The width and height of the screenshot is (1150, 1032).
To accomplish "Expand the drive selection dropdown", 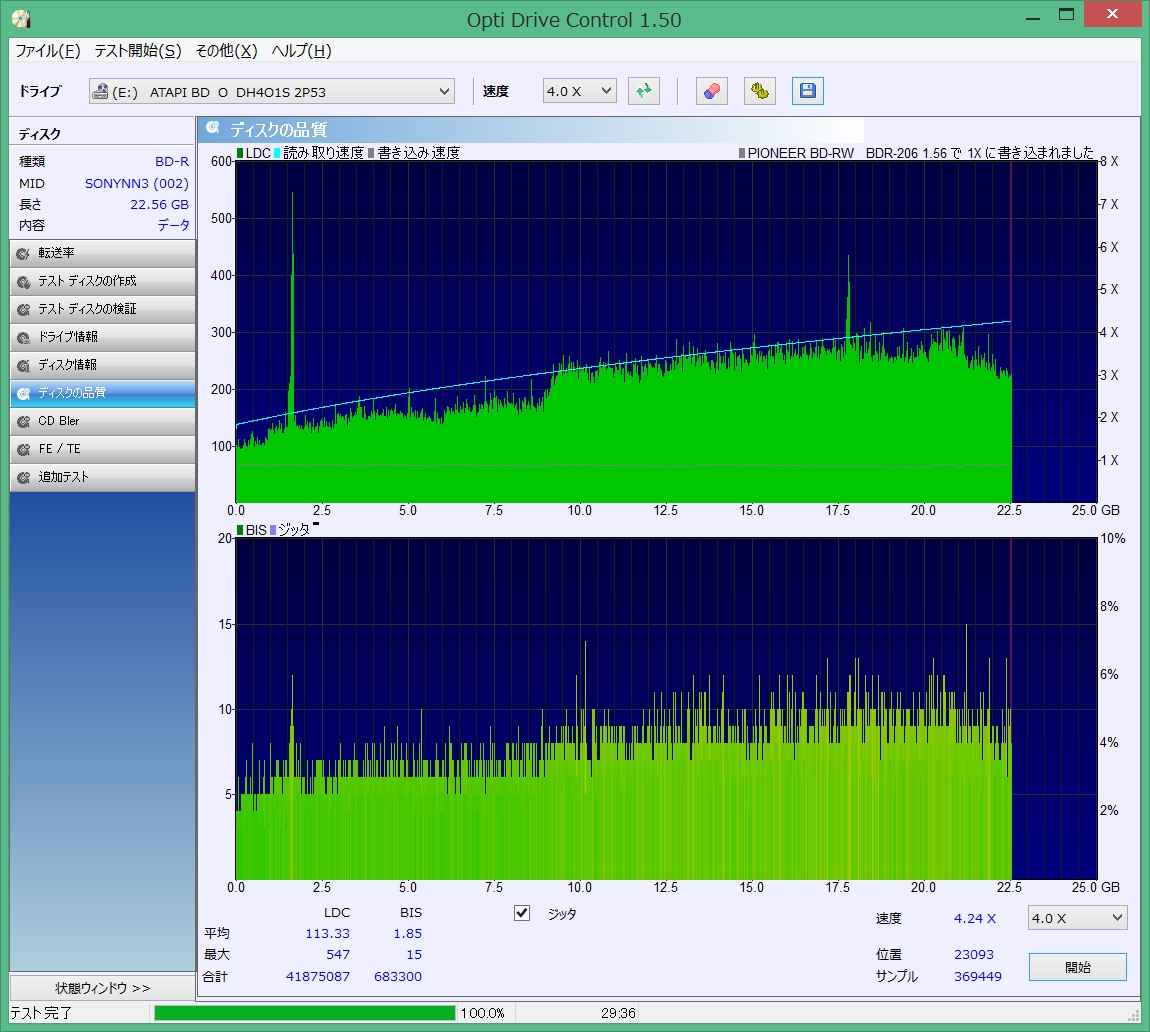I will [x=445, y=92].
